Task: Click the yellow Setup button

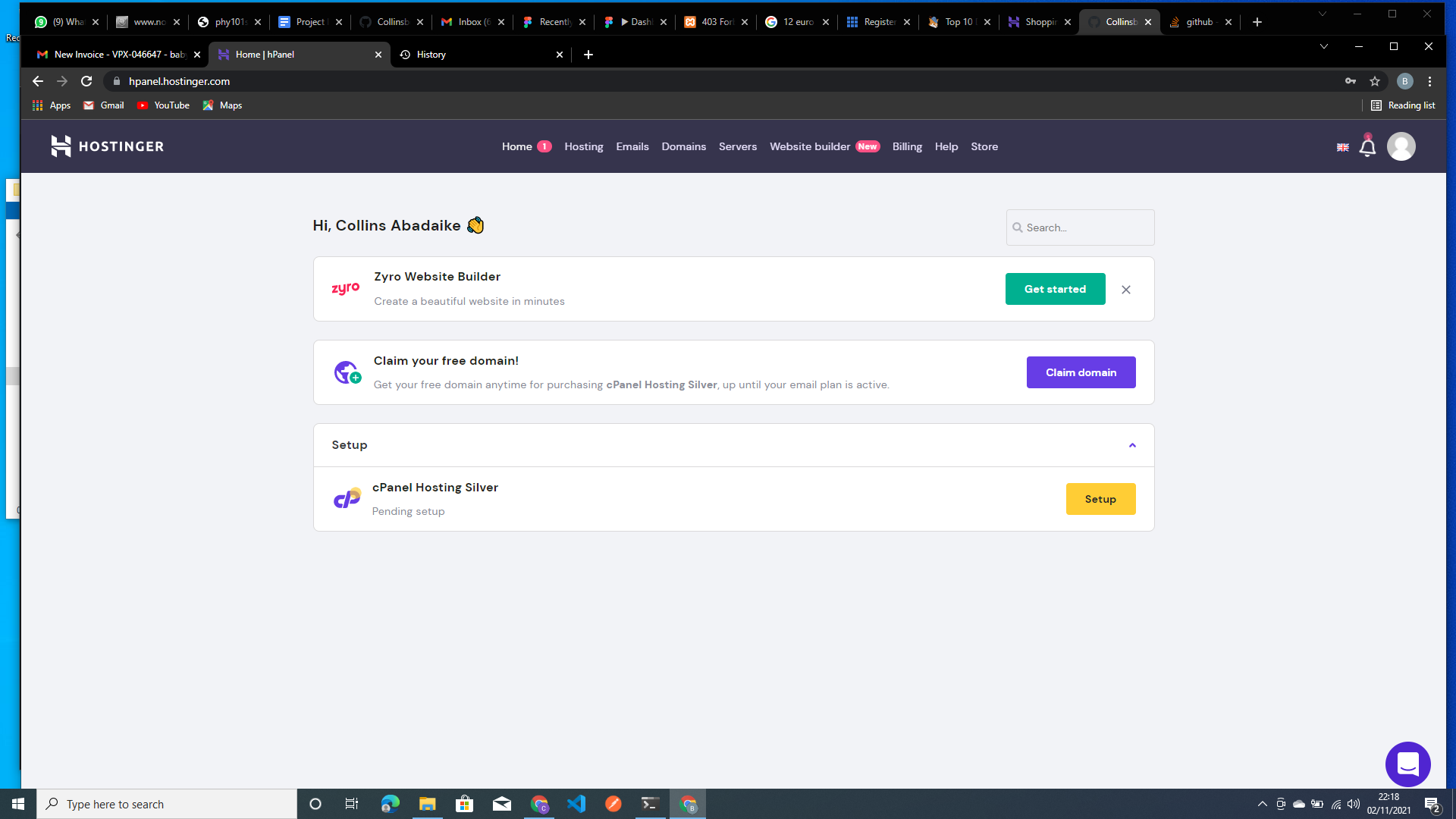Action: (x=1100, y=499)
